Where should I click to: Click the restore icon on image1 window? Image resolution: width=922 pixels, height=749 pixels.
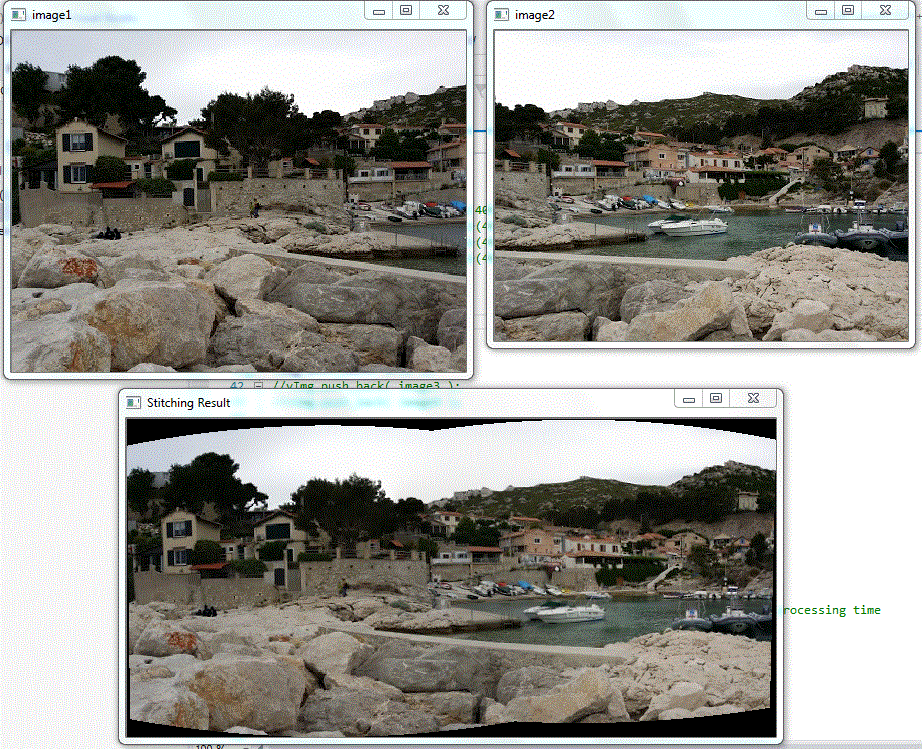pos(406,10)
